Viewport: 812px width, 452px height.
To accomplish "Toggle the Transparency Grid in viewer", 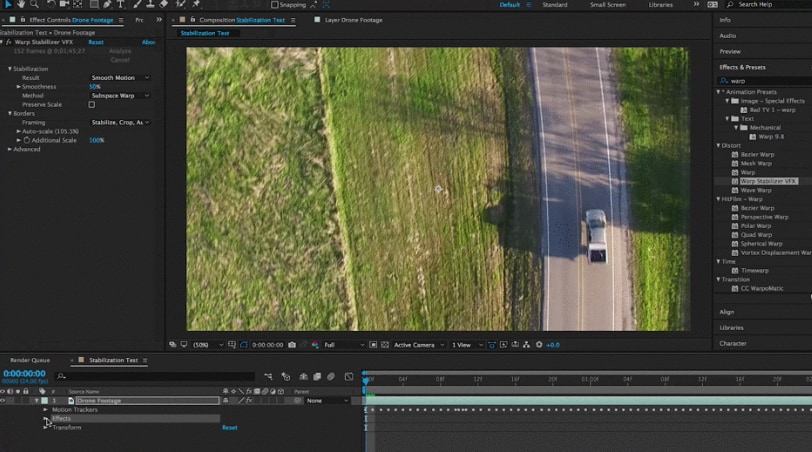I will 385,345.
